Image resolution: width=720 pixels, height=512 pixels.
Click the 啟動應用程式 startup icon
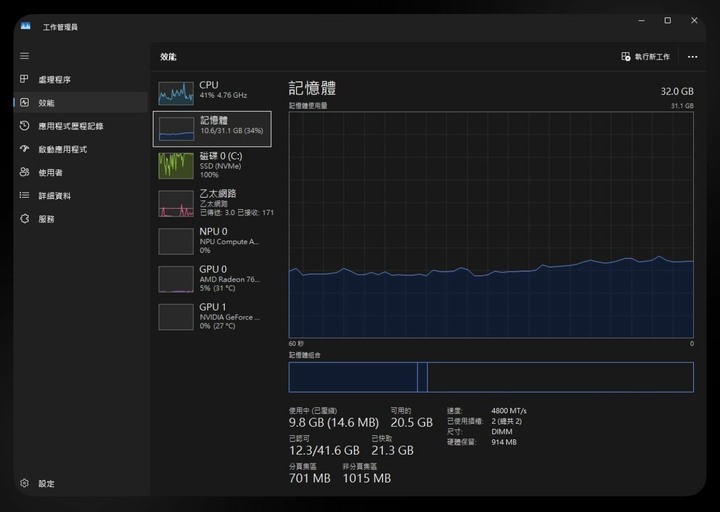tap(24, 149)
